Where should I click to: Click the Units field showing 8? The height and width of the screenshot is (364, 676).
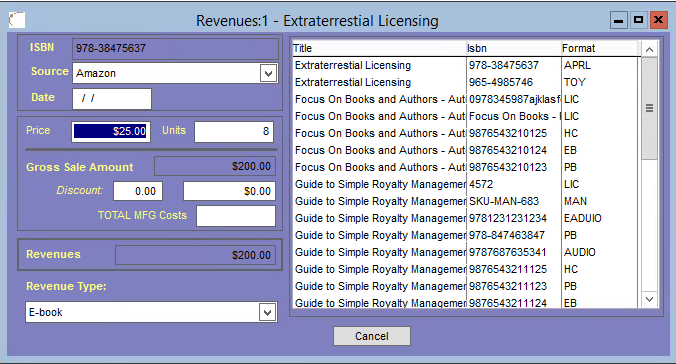234,132
